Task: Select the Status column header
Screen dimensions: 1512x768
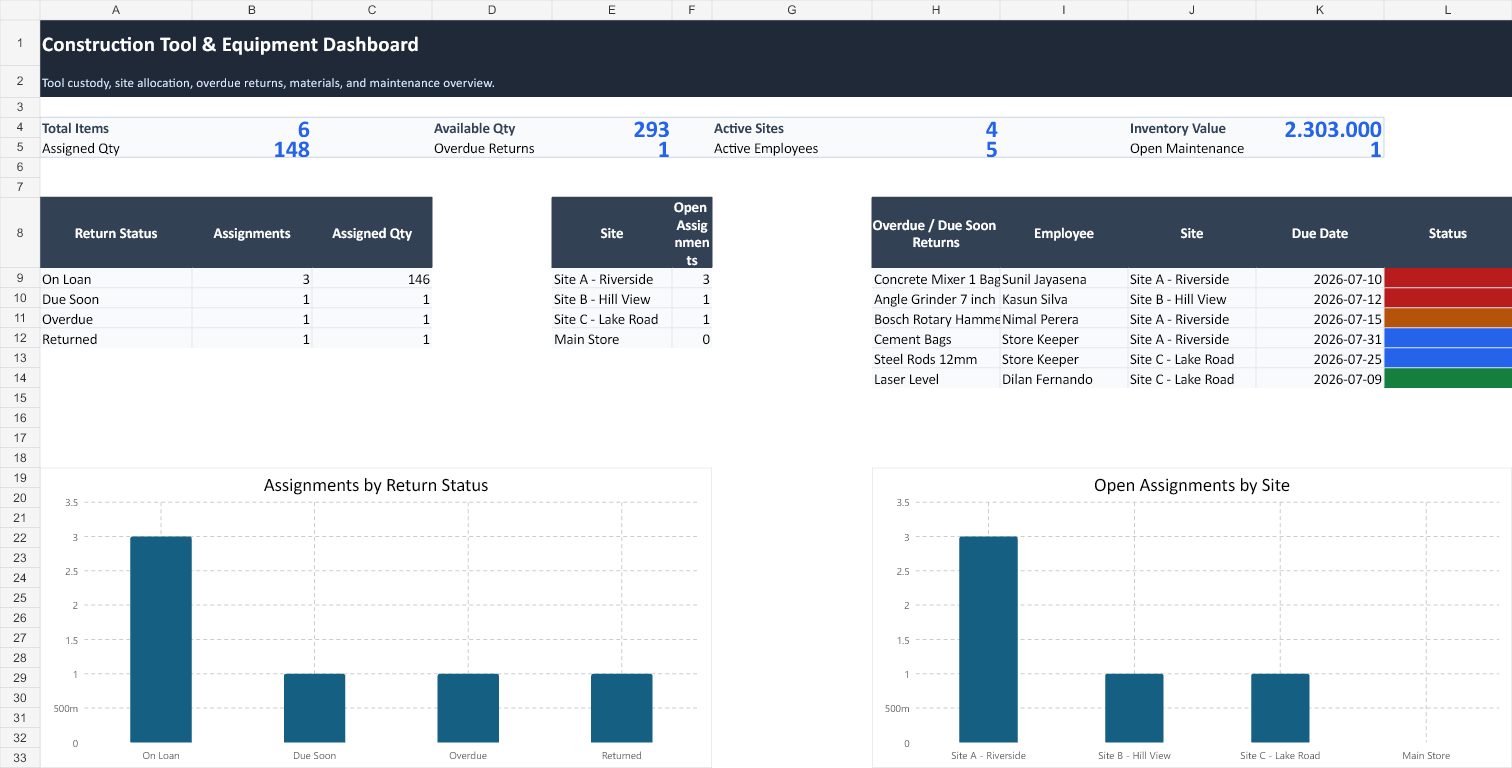Action: 1448,233
